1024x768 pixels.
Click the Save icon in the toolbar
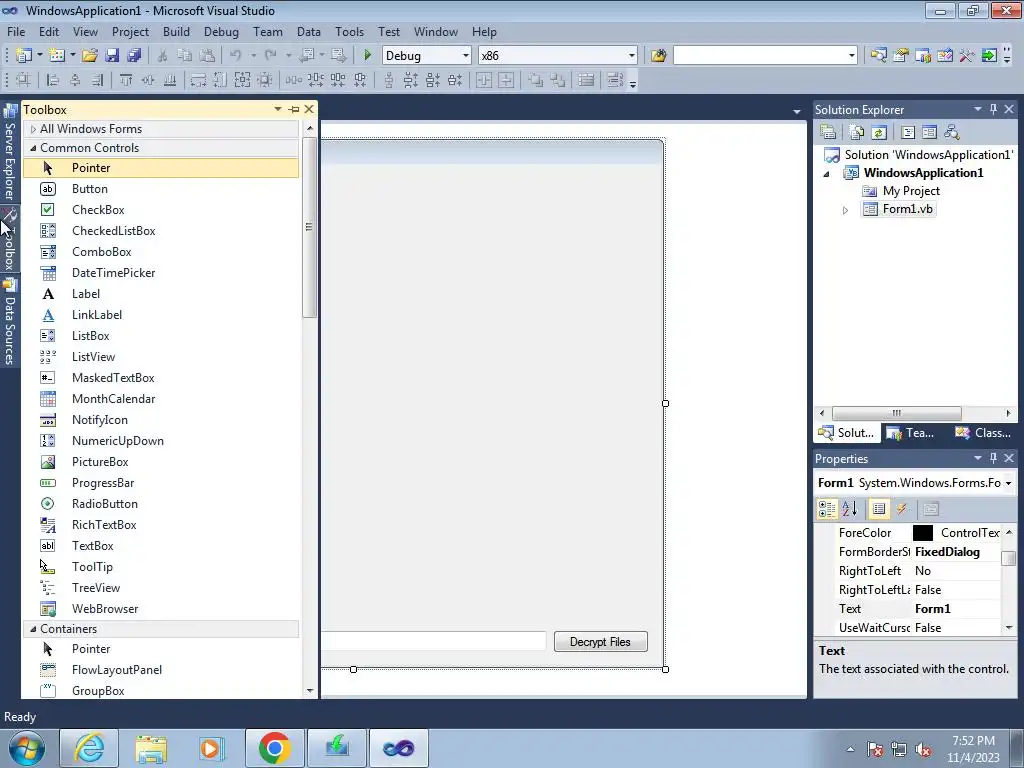(112, 56)
